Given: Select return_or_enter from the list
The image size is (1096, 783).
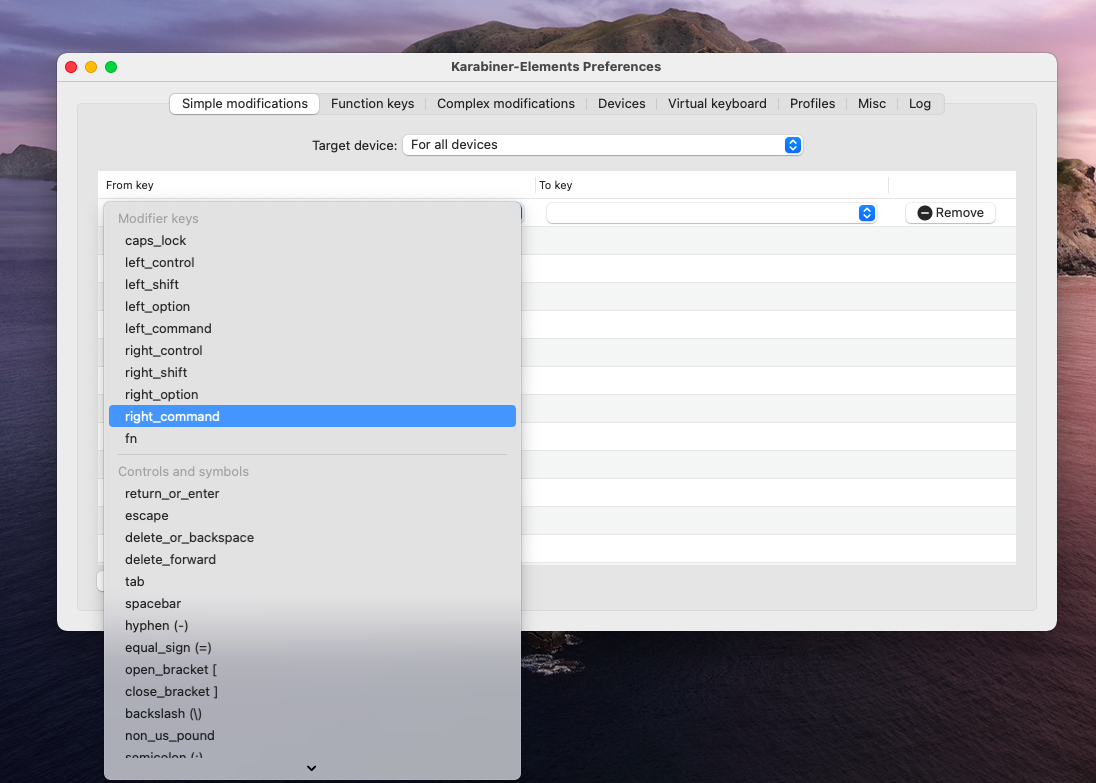Looking at the screenshot, I should (312, 494).
